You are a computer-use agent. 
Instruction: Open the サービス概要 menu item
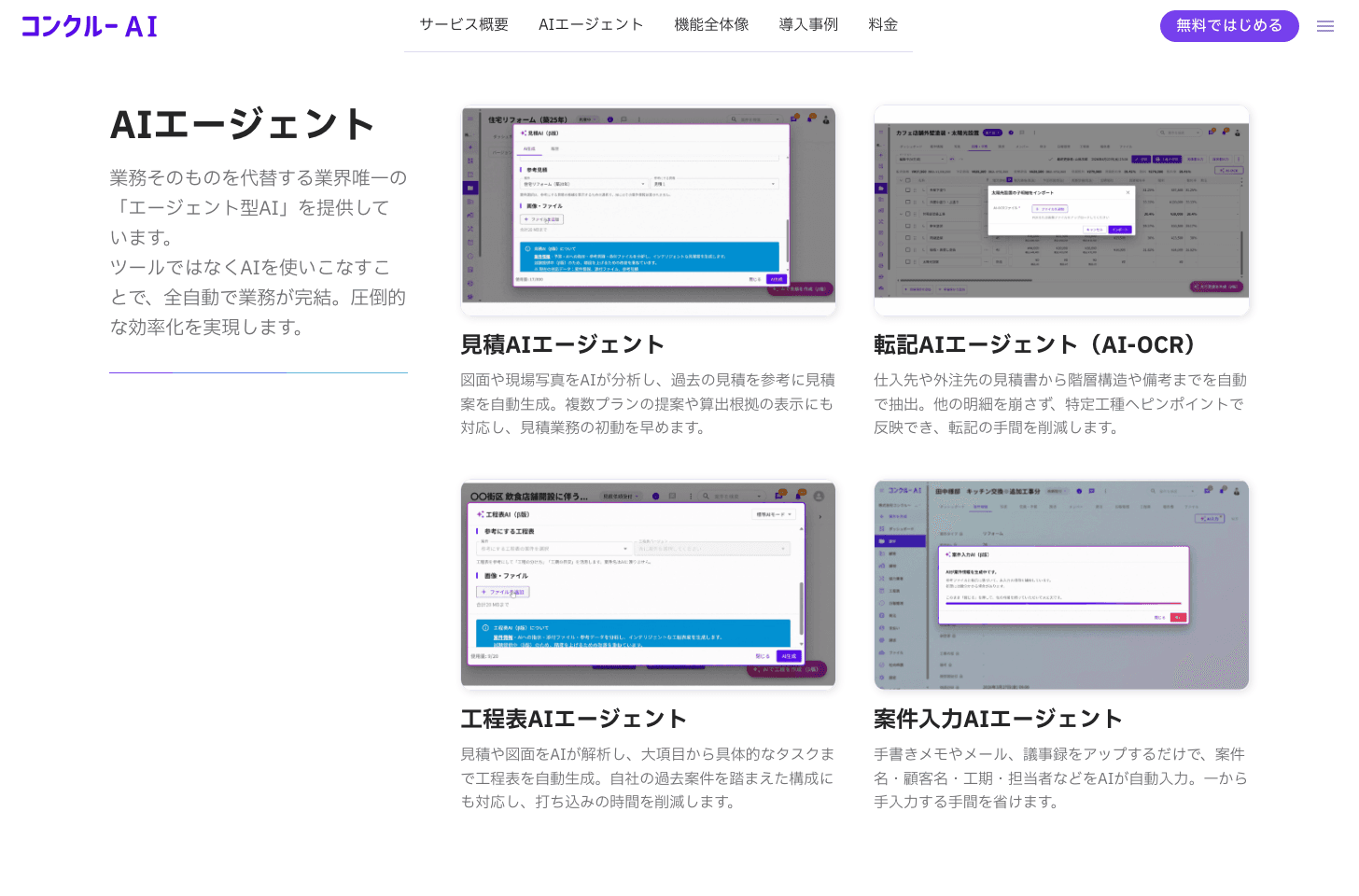pos(464,25)
